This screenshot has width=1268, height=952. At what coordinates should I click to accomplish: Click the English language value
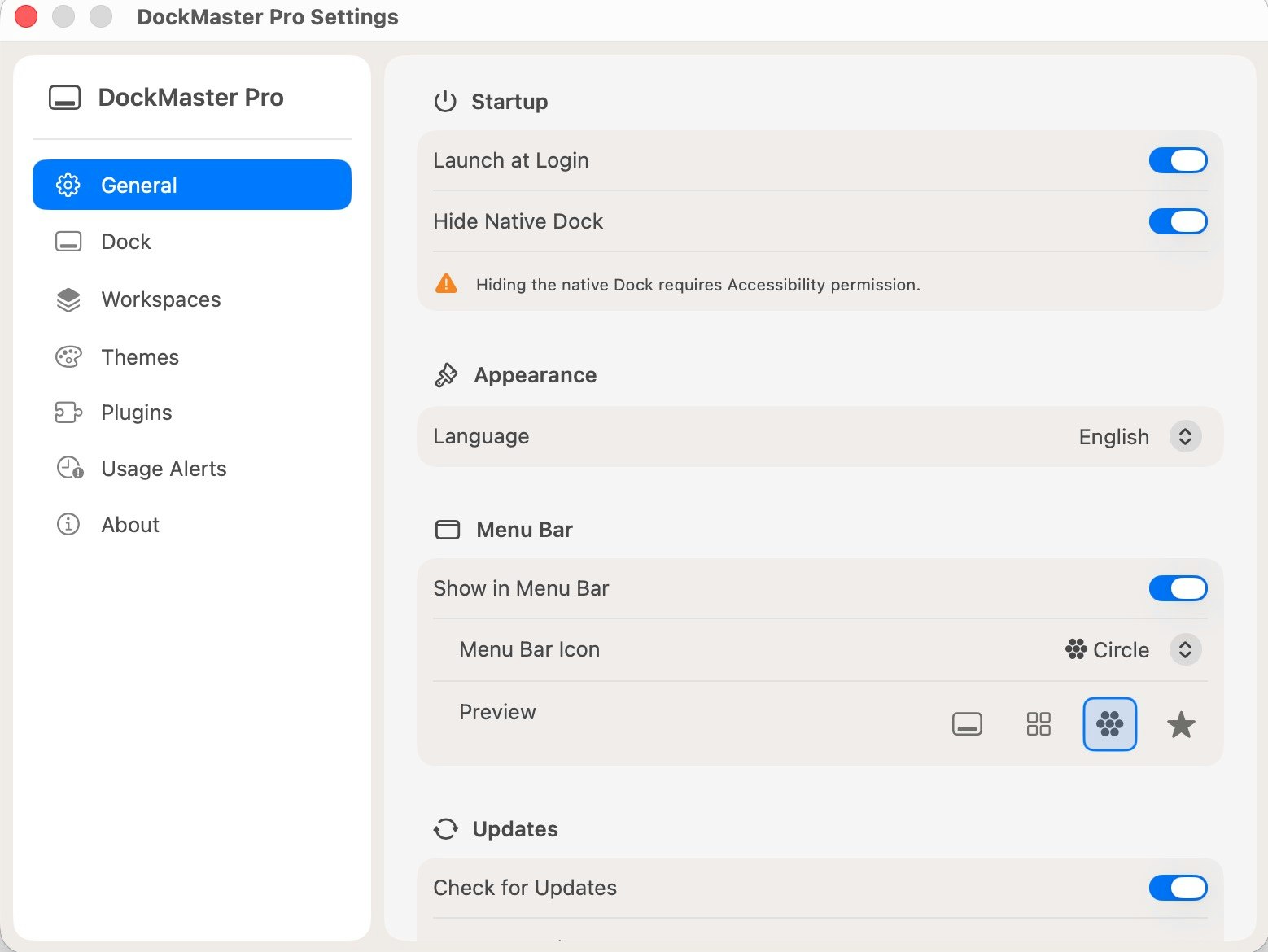tap(1113, 437)
